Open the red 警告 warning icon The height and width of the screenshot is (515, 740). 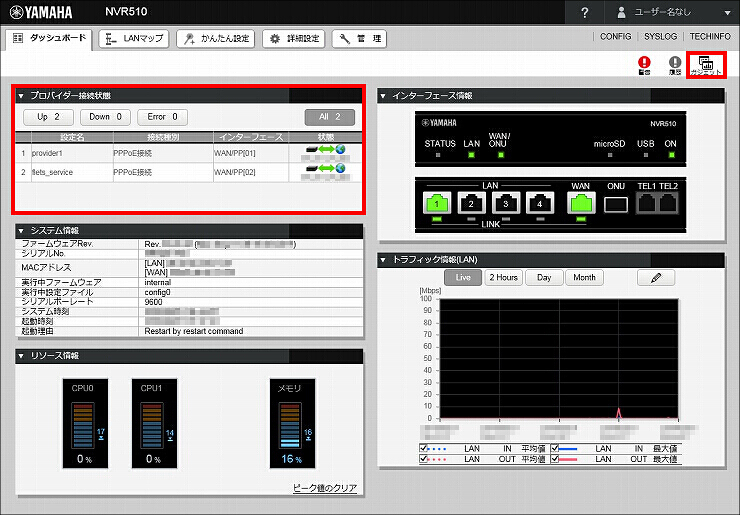644,65
